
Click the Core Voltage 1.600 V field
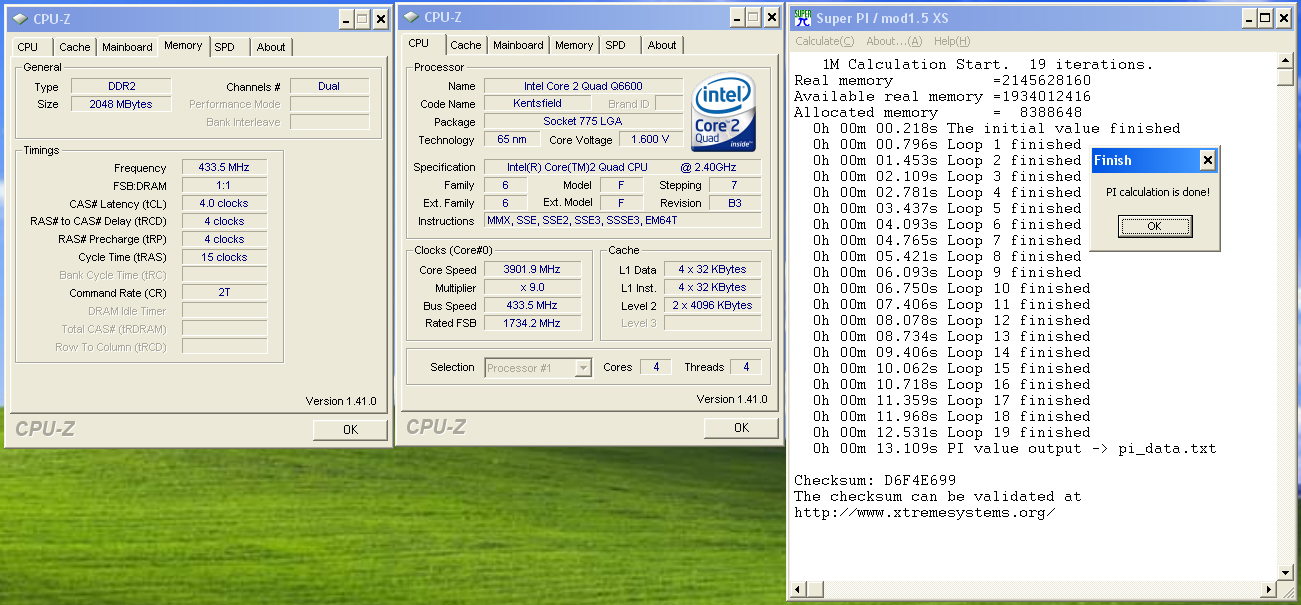[x=651, y=140]
